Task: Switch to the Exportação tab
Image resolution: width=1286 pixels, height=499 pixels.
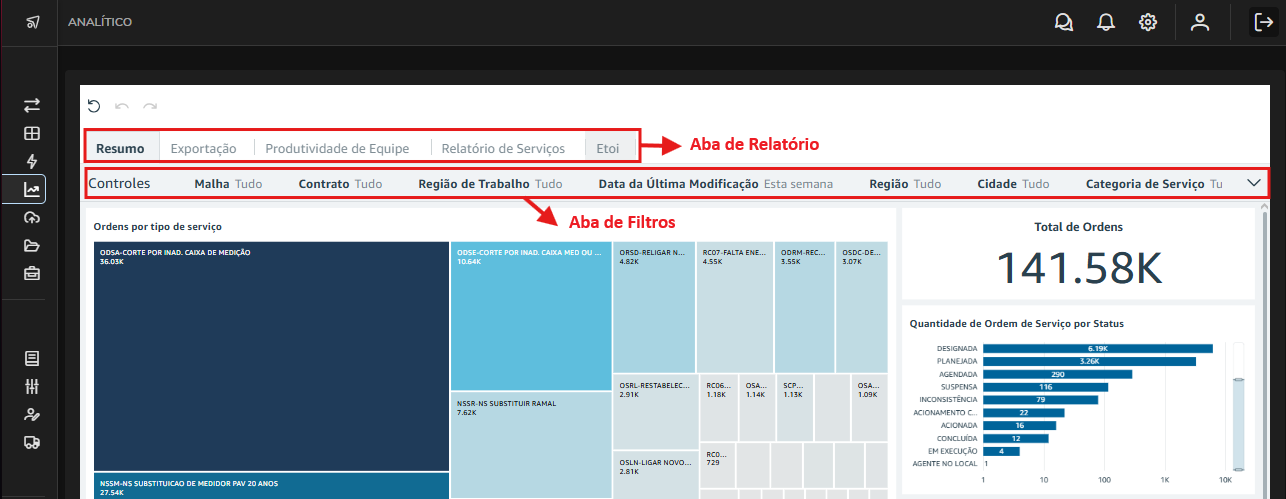Action: [x=203, y=148]
